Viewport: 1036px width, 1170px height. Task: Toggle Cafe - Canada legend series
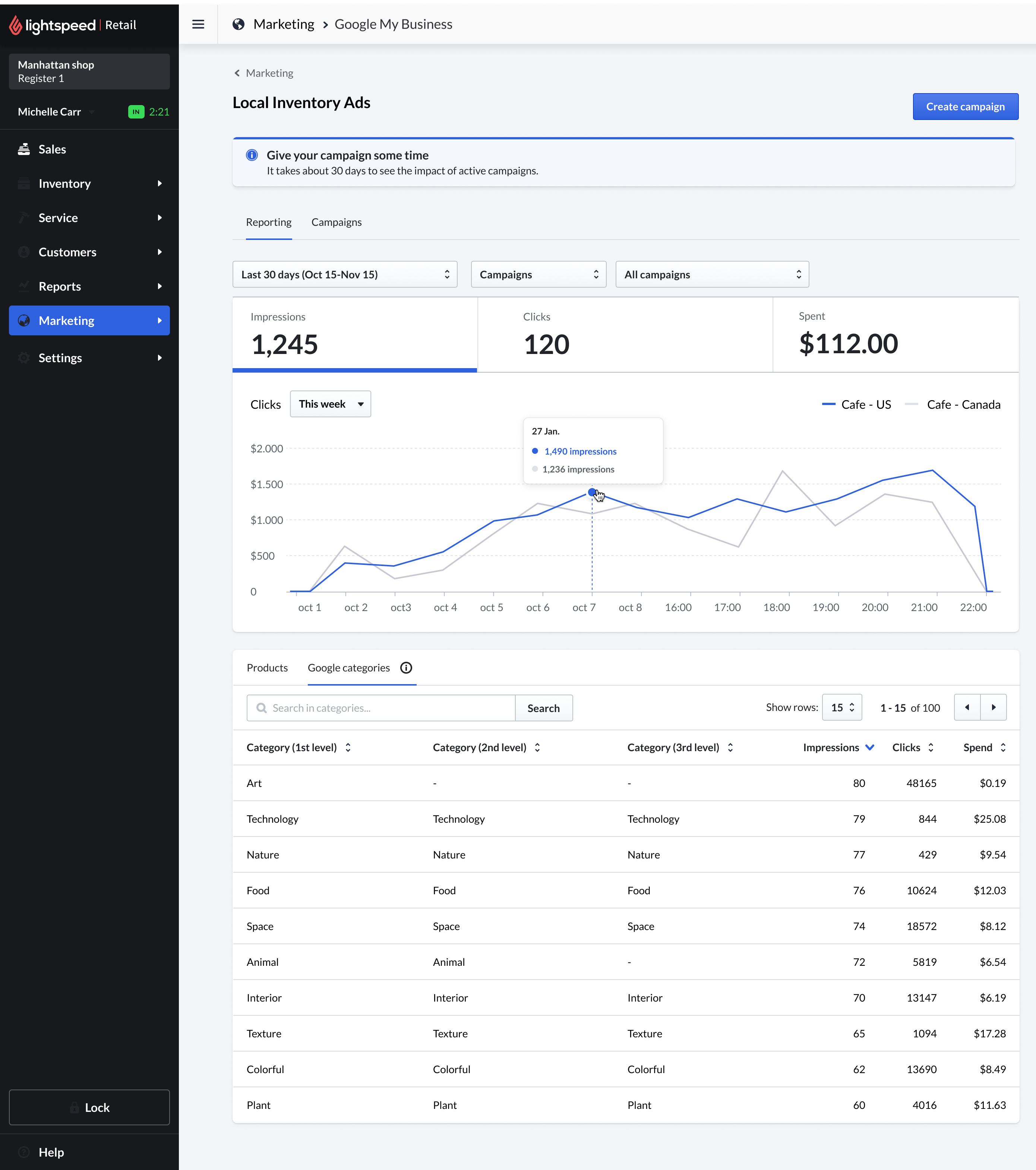click(x=953, y=405)
